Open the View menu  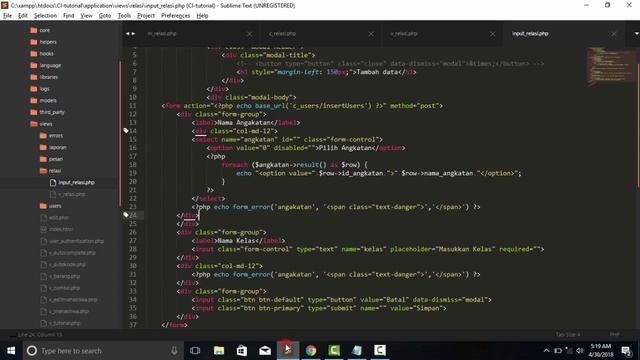[x=86, y=16]
